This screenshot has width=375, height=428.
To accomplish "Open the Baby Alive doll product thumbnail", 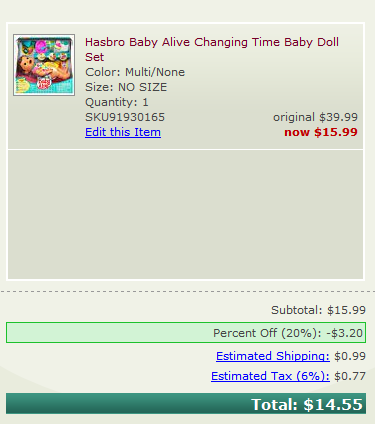I will [44, 65].
